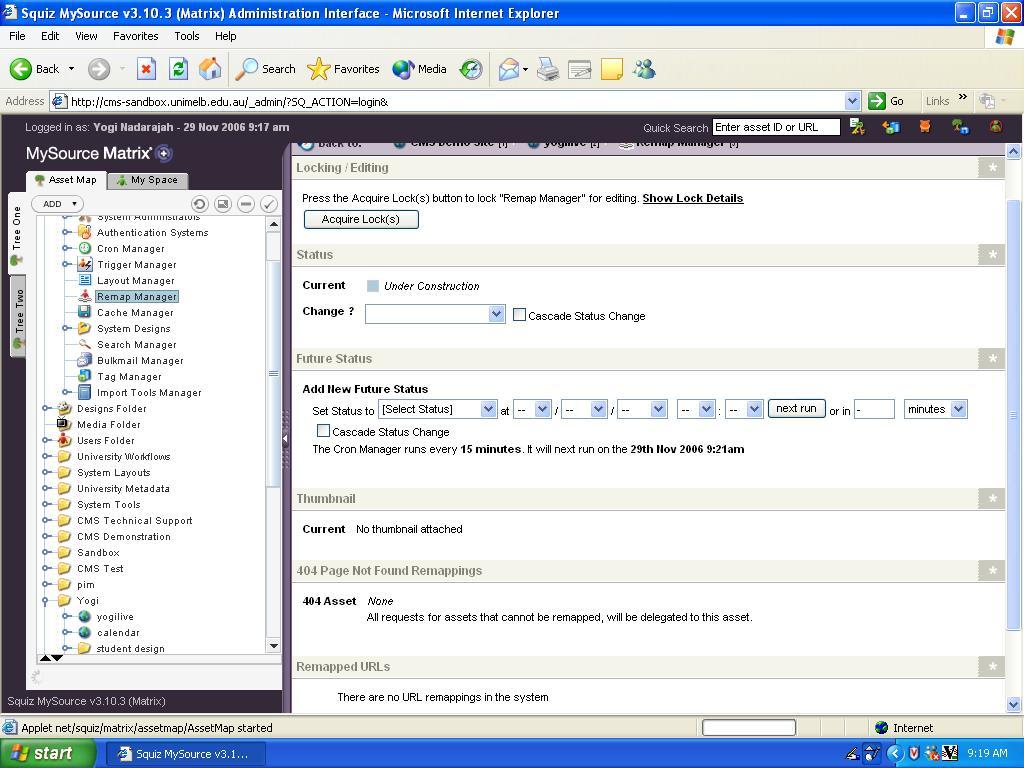Viewport: 1024px width, 768px height.
Task: Open the minutes unit dropdown
Action: coord(935,409)
